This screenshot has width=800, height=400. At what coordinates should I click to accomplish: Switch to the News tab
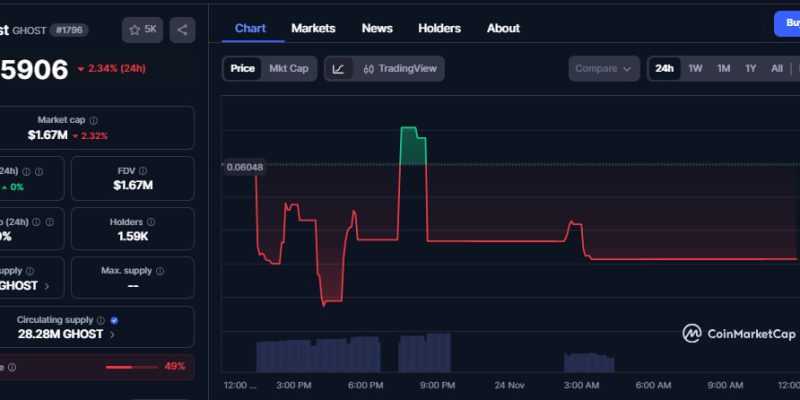[377, 28]
